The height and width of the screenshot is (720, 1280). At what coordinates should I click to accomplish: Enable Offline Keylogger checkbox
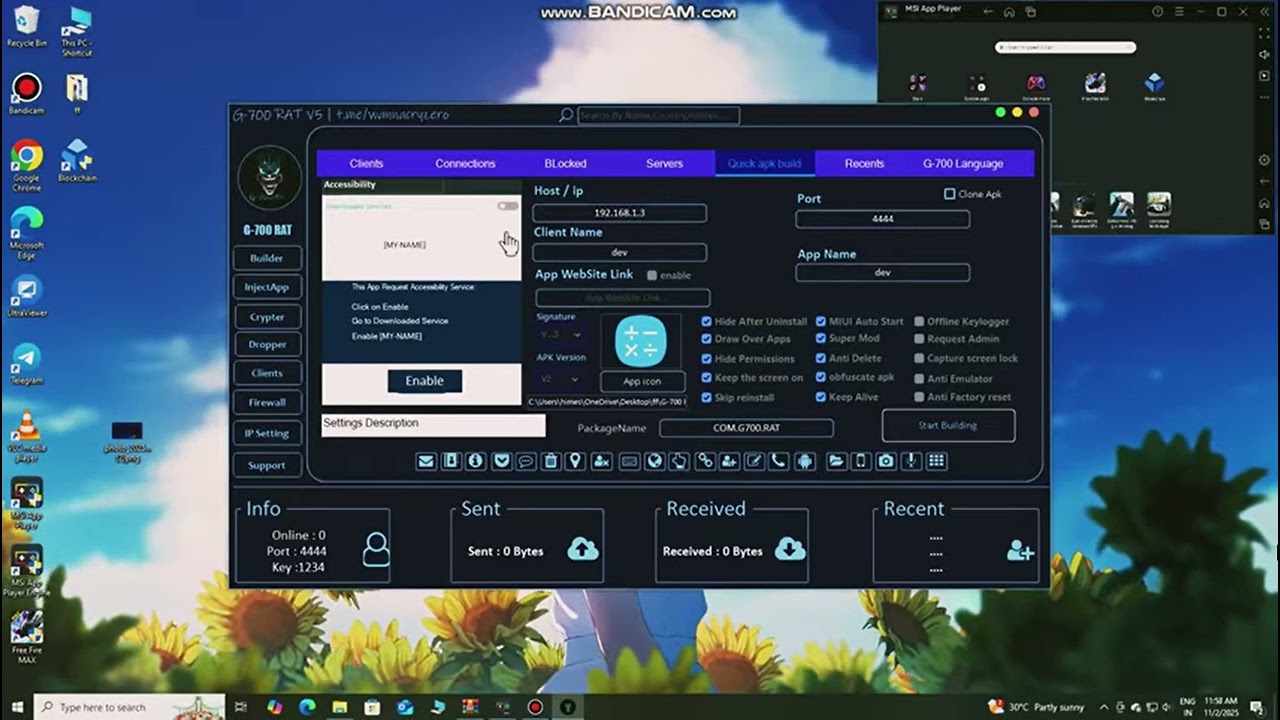(919, 322)
